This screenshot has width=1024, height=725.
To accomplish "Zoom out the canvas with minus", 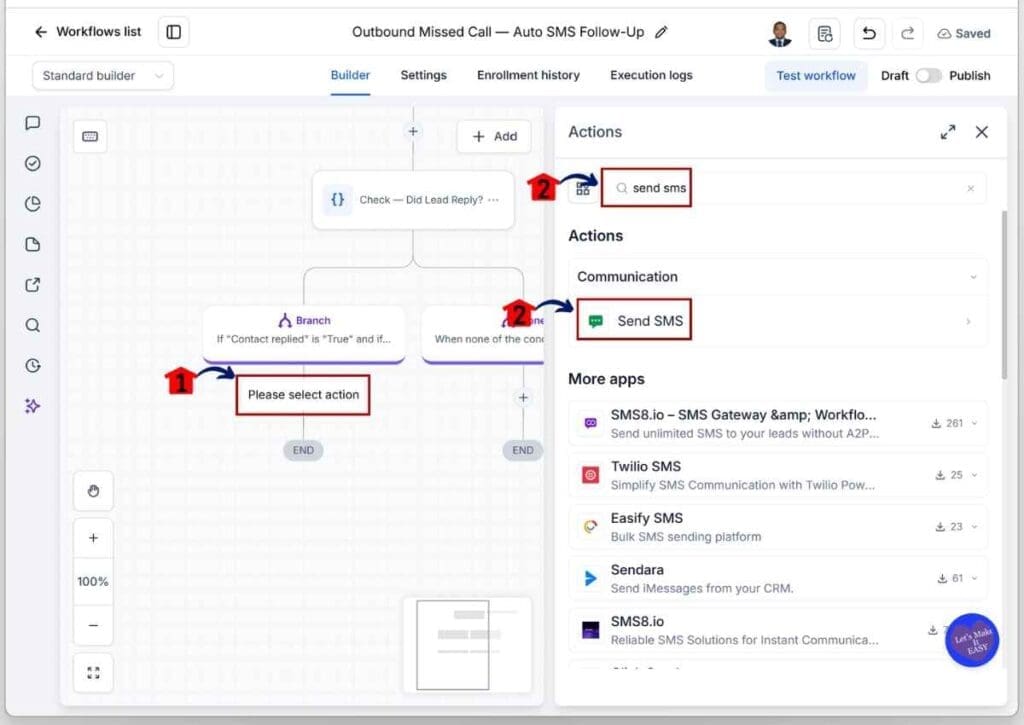I will tap(93, 625).
